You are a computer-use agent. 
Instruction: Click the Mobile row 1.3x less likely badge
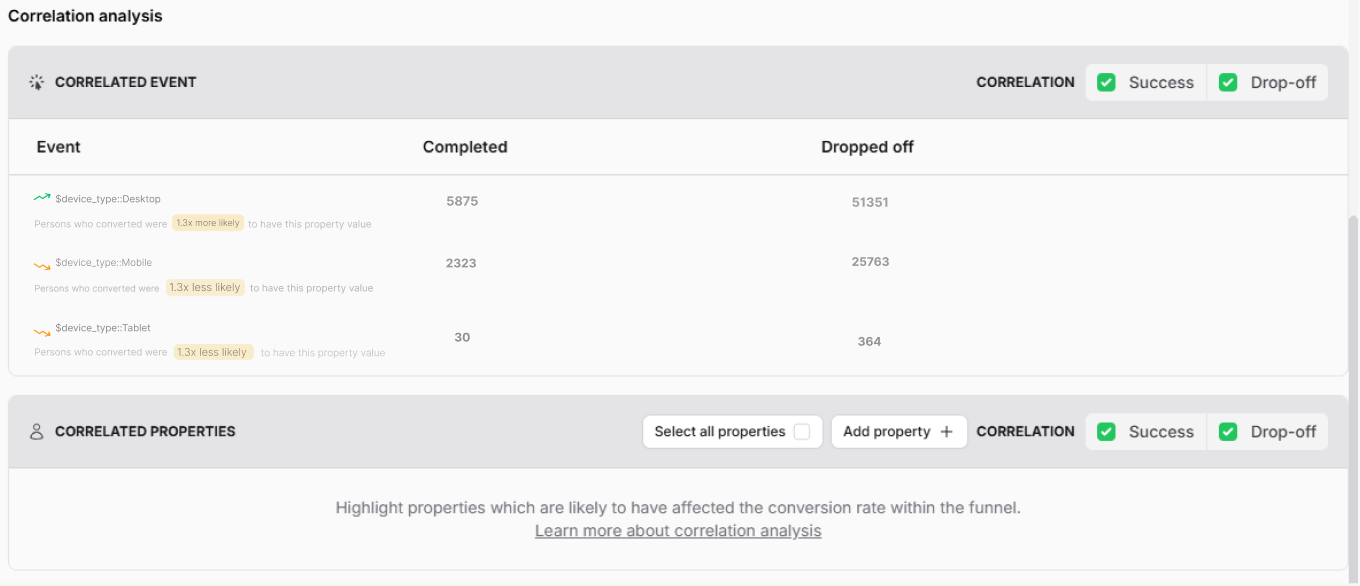pos(205,287)
